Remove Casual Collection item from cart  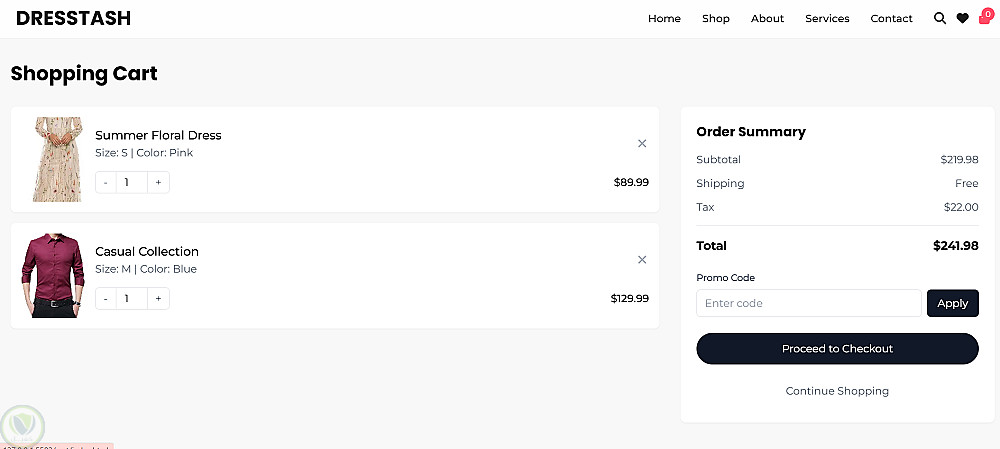pos(642,260)
